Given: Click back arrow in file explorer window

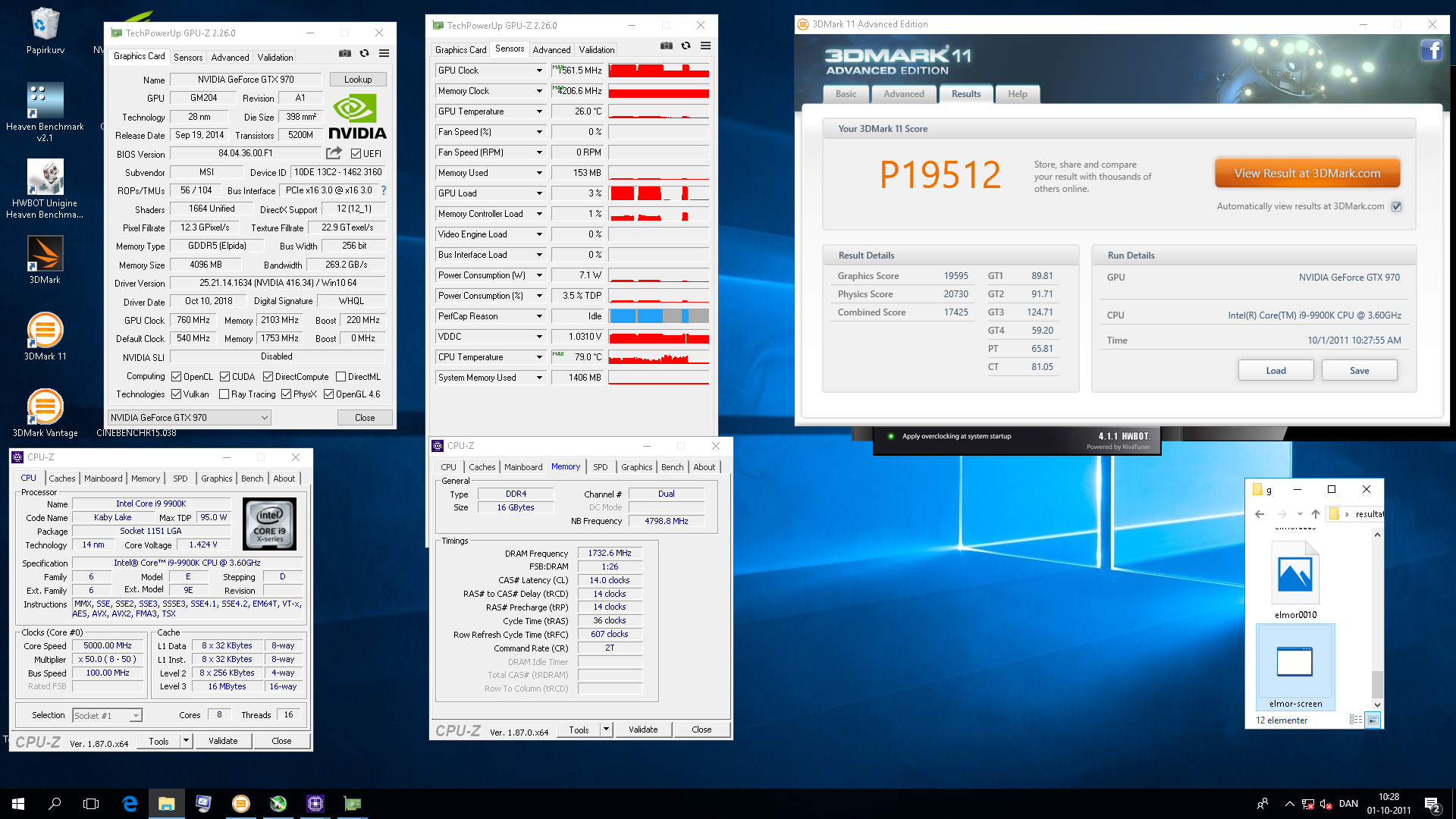Looking at the screenshot, I should 1260,514.
